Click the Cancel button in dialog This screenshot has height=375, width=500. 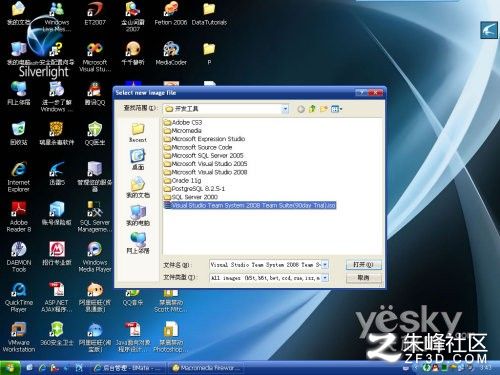363,278
